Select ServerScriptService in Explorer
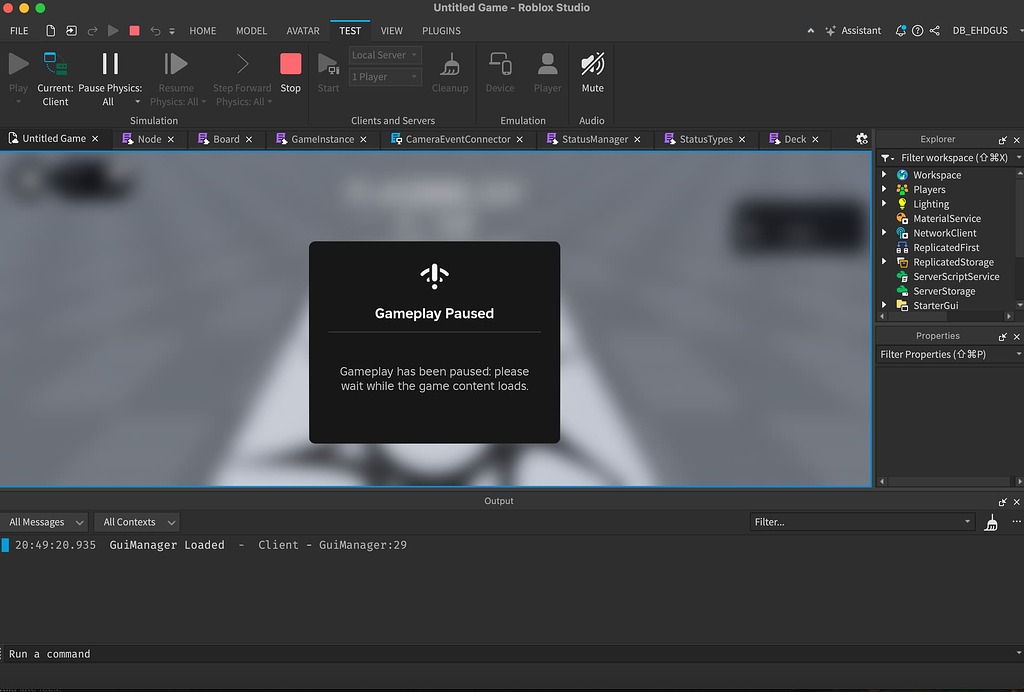Screen dimensions: 1024x692 coord(956,276)
